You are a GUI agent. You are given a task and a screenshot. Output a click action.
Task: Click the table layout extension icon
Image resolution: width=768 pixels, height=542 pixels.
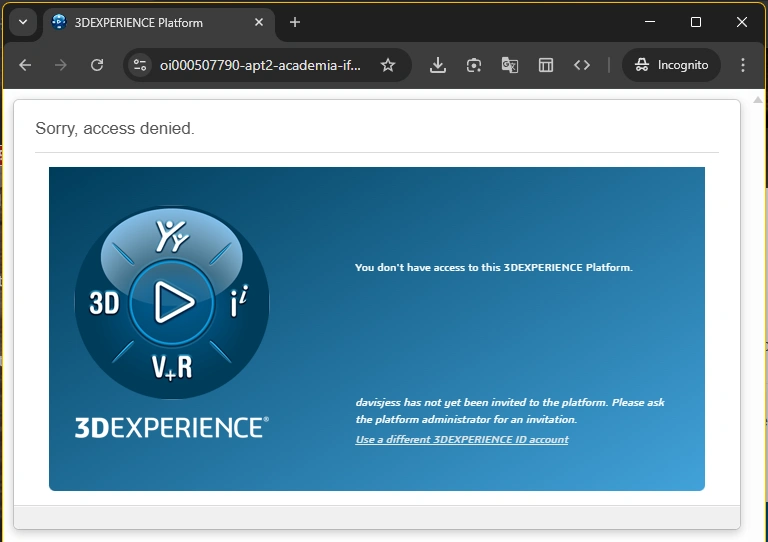pos(546,65)
